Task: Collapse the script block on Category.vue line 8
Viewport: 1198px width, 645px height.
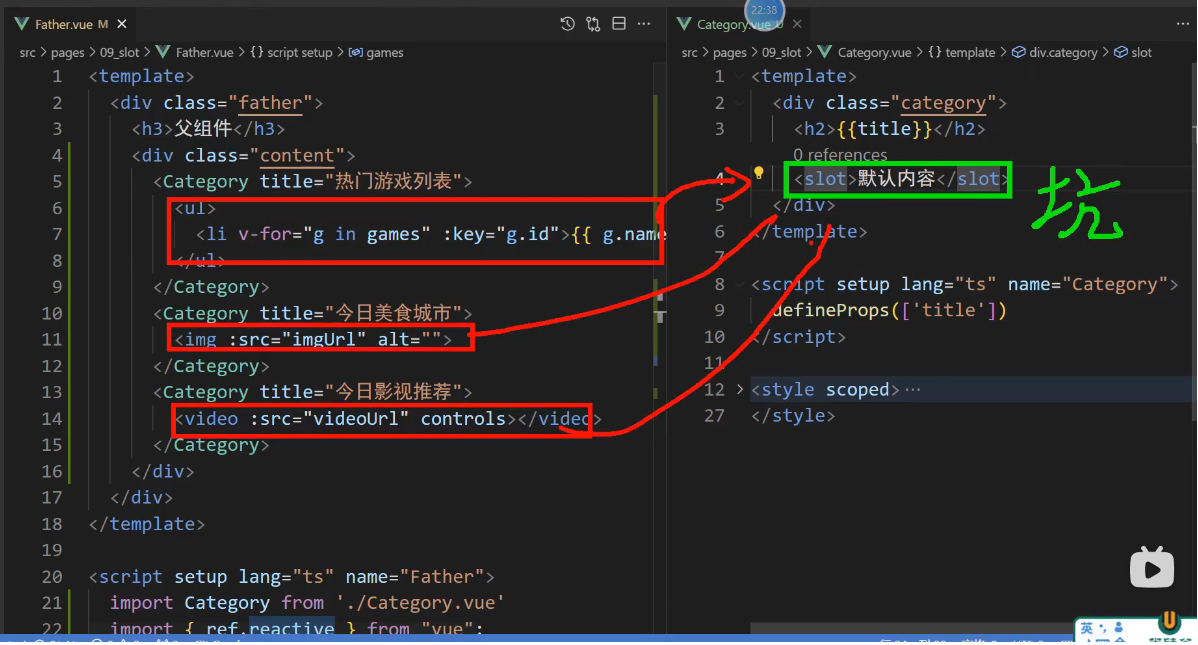Action: click(x=740, y=284)
